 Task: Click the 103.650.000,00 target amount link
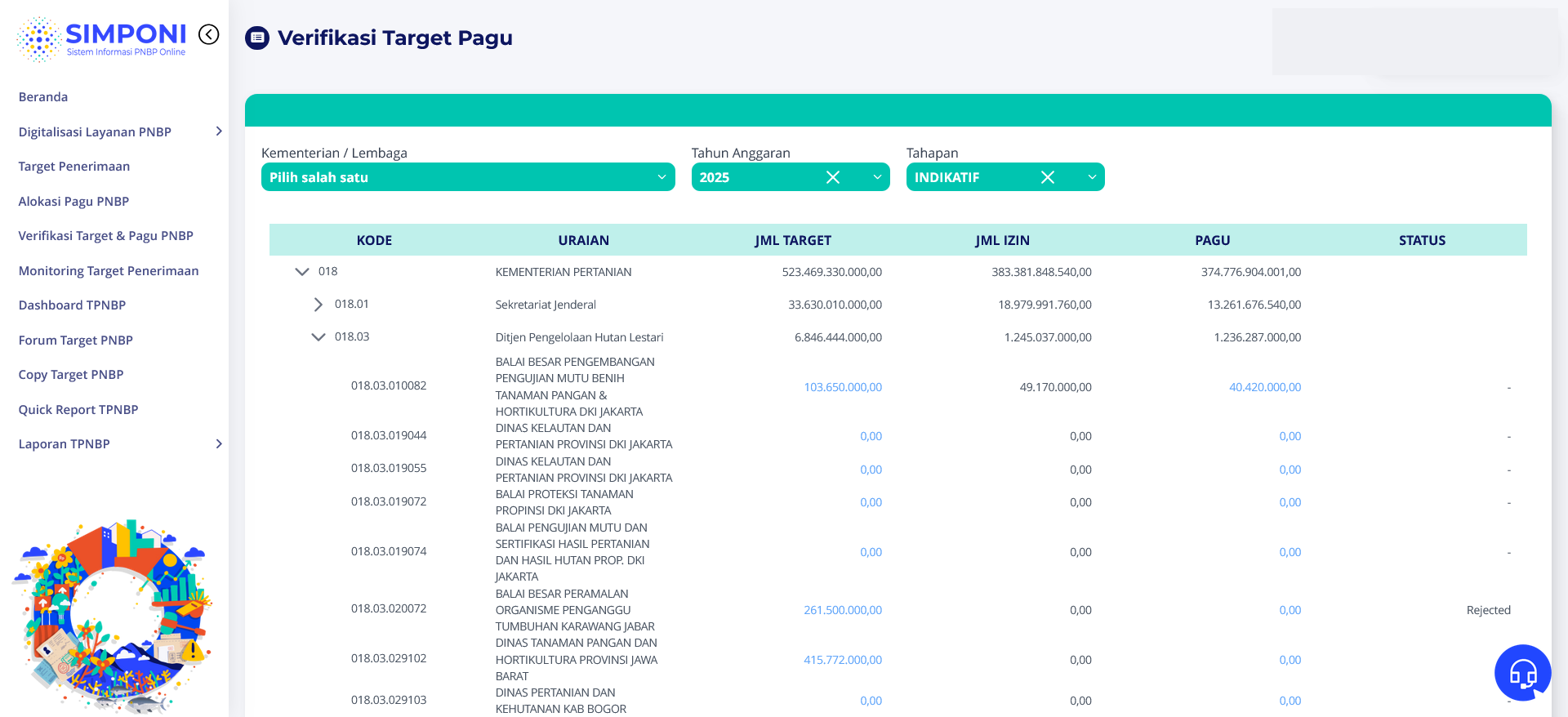pos(842,387)
